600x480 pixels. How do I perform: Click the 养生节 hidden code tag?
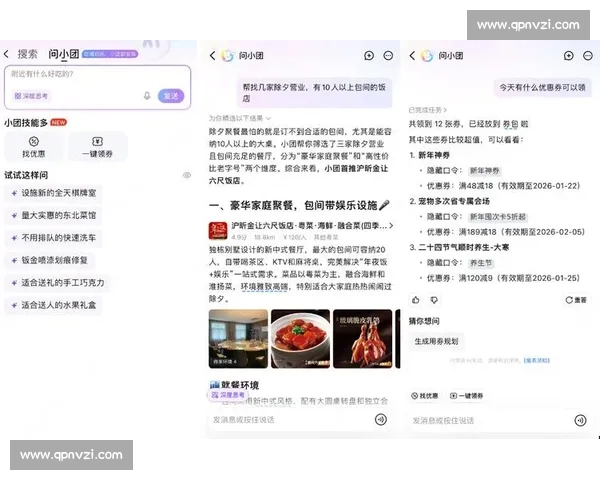[481, 263]
